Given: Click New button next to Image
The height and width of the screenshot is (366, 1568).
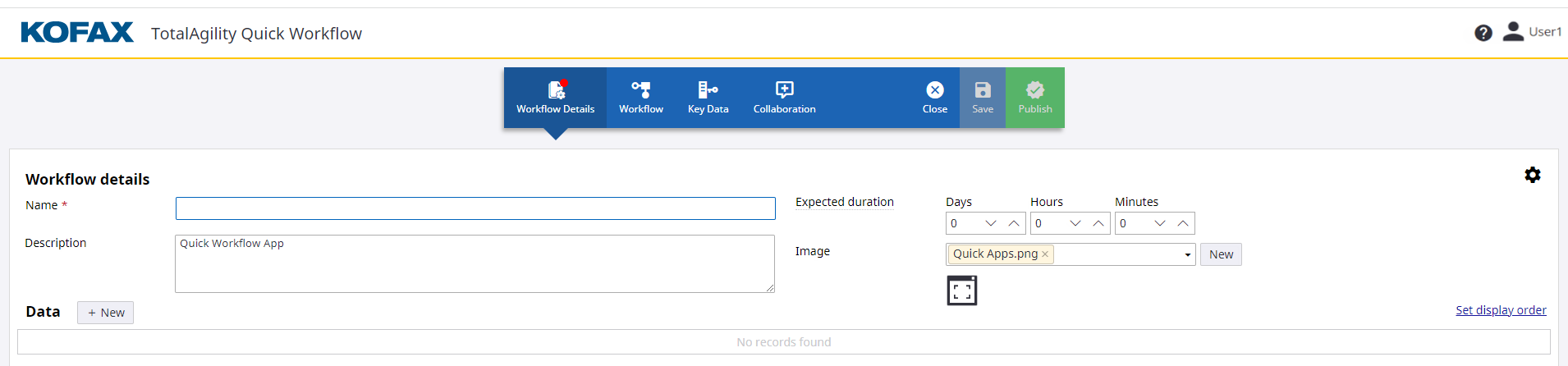Looking at the screenshot, I should click(x=1221, y=254).
